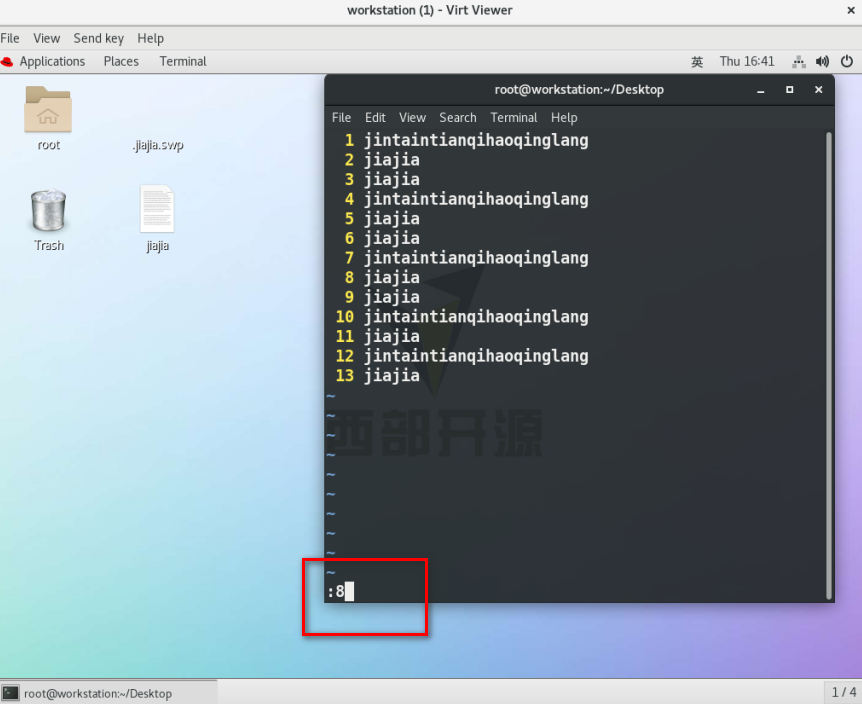
Task: Open the volume speaker tray icon
Action: coord(822,62)
